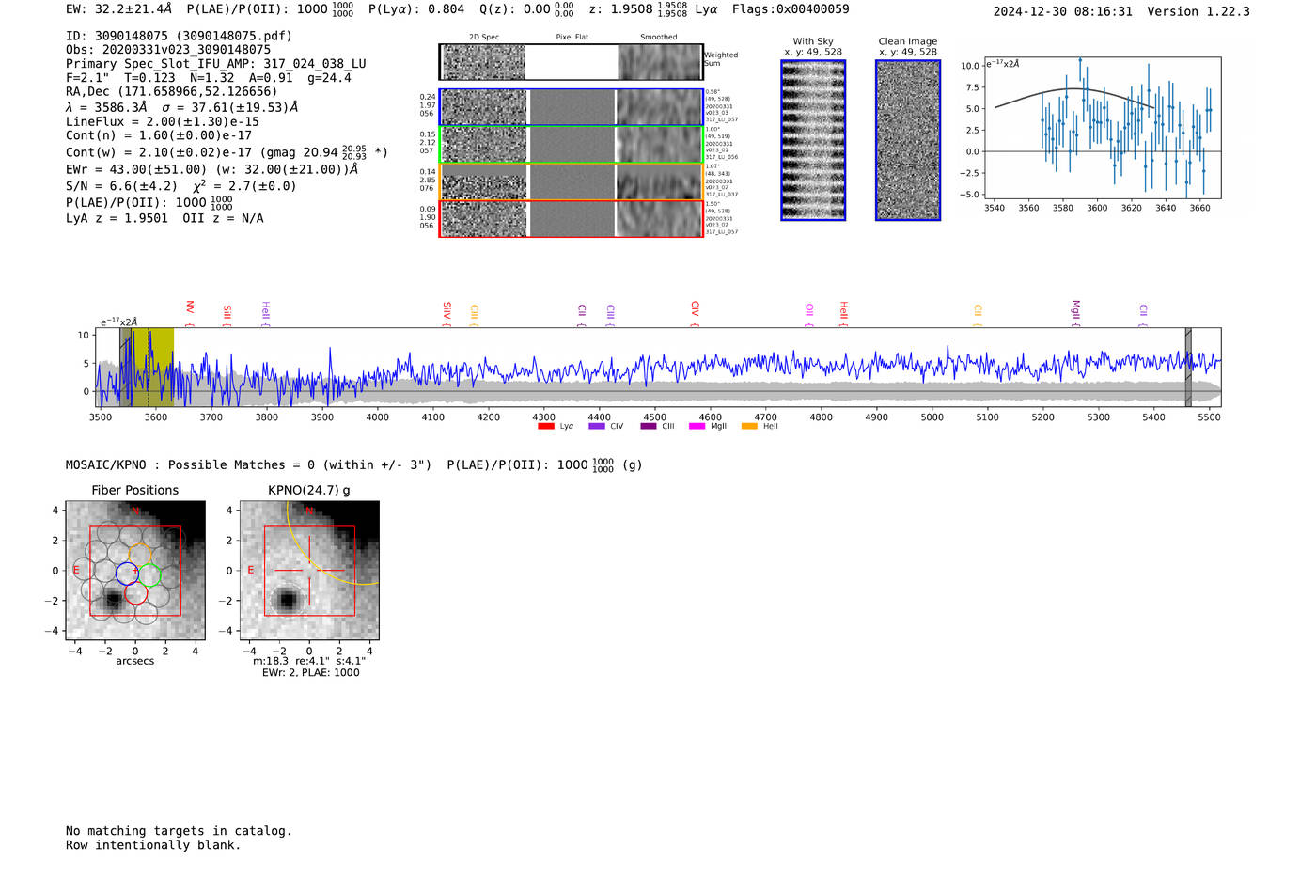Click the 'Cont(w) = 2.10(±0.02)e-17' line
Screen dimensions: 1316x896
(227, 151)
